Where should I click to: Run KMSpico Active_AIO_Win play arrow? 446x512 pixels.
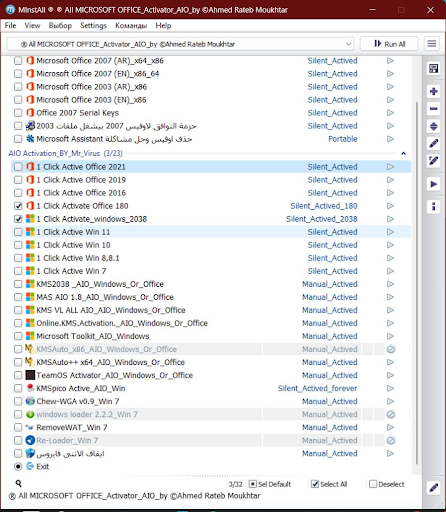coord(390,388)
